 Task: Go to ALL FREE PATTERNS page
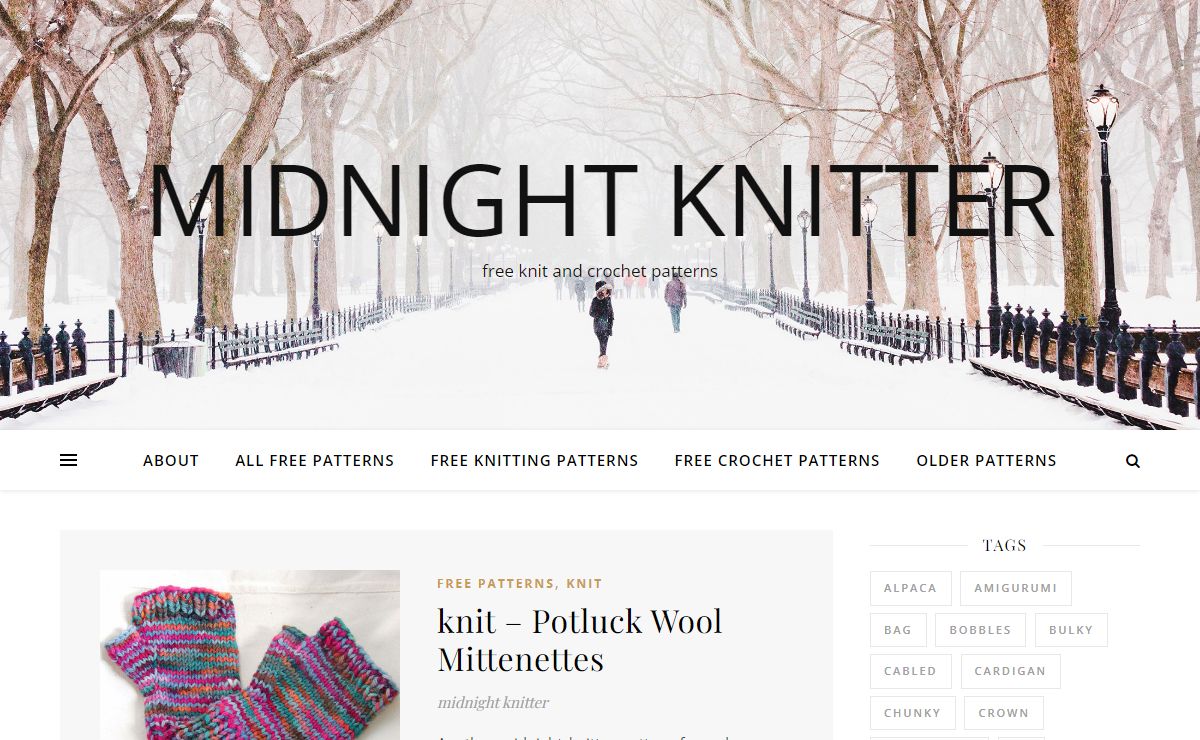tap(315, 461)
